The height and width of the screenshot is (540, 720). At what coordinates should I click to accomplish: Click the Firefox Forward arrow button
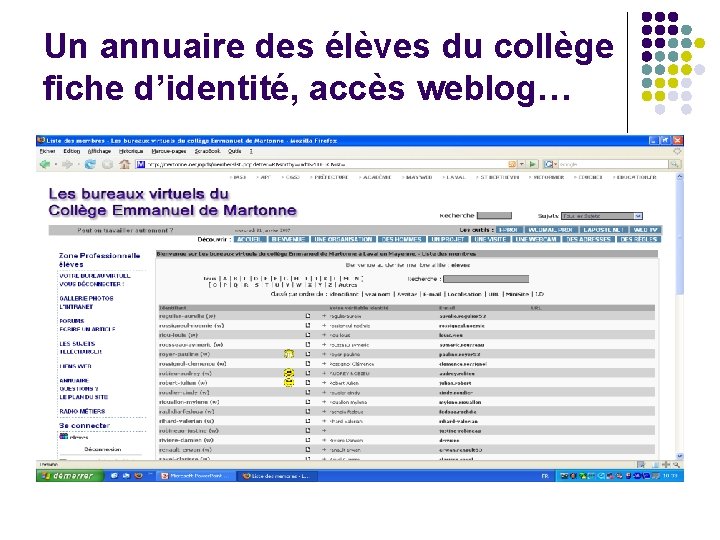[x=67, y=164]
